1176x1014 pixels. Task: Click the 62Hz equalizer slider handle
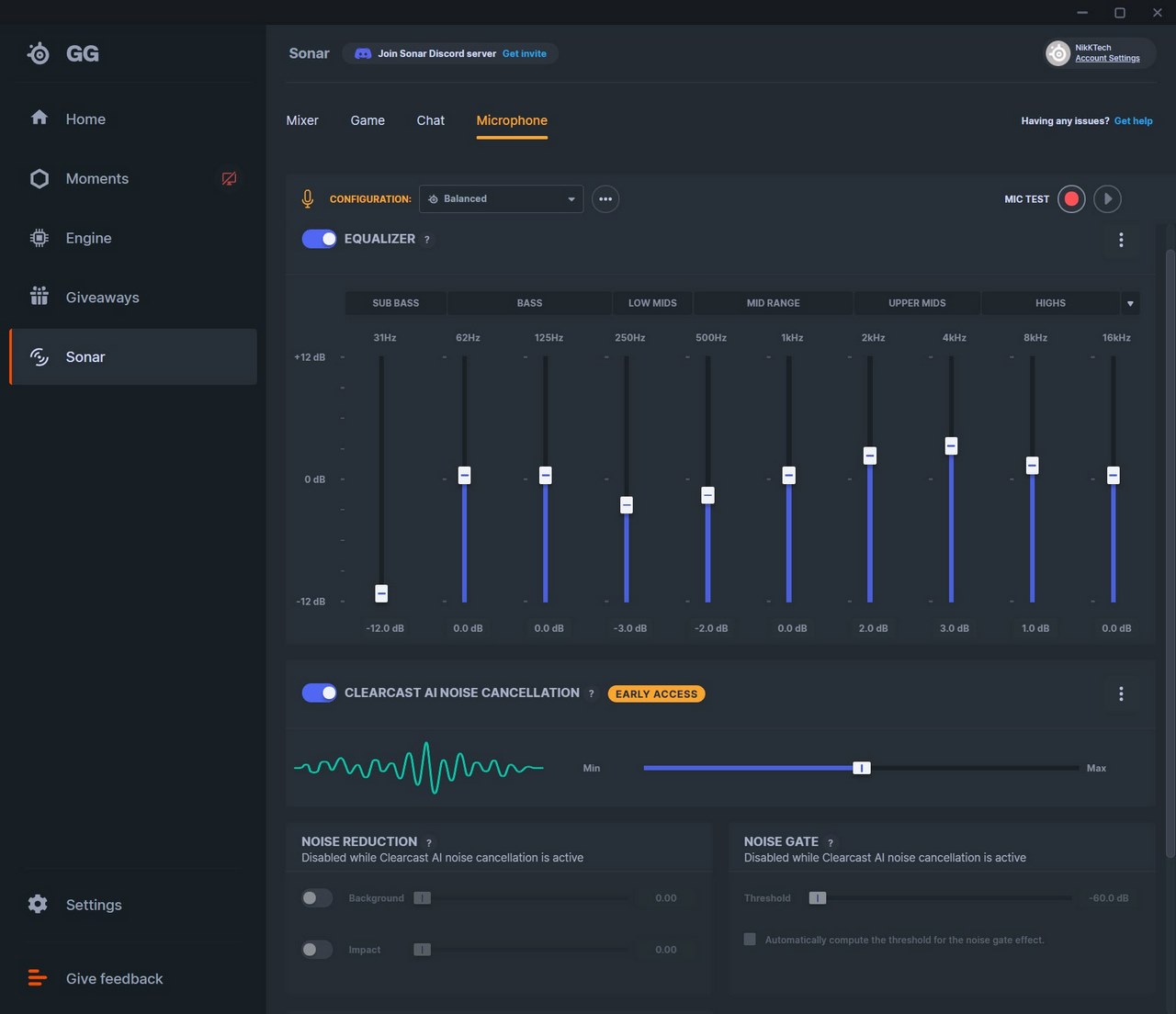pos(465,475)
